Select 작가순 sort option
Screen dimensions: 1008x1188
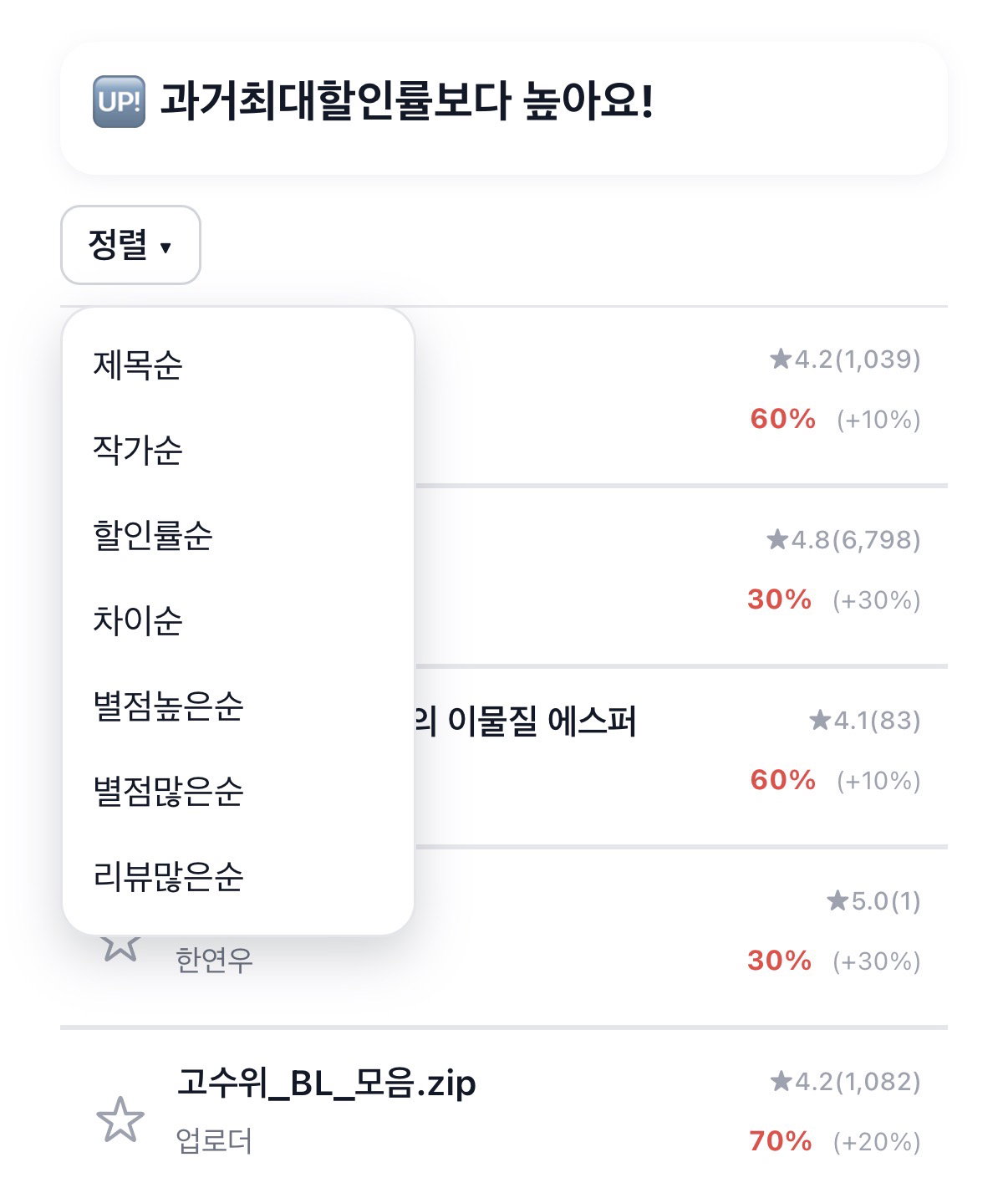[137, 450]
